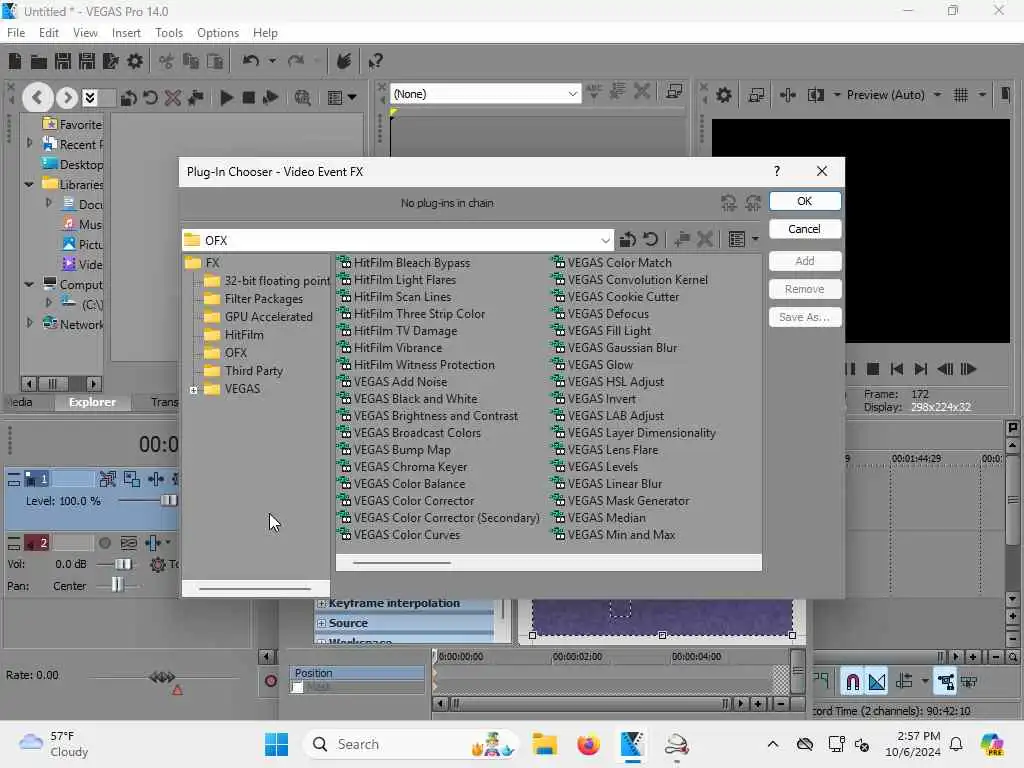Expand the Source section
The height and width of the screenshot is (768, 1024).
tap(321, 624)
